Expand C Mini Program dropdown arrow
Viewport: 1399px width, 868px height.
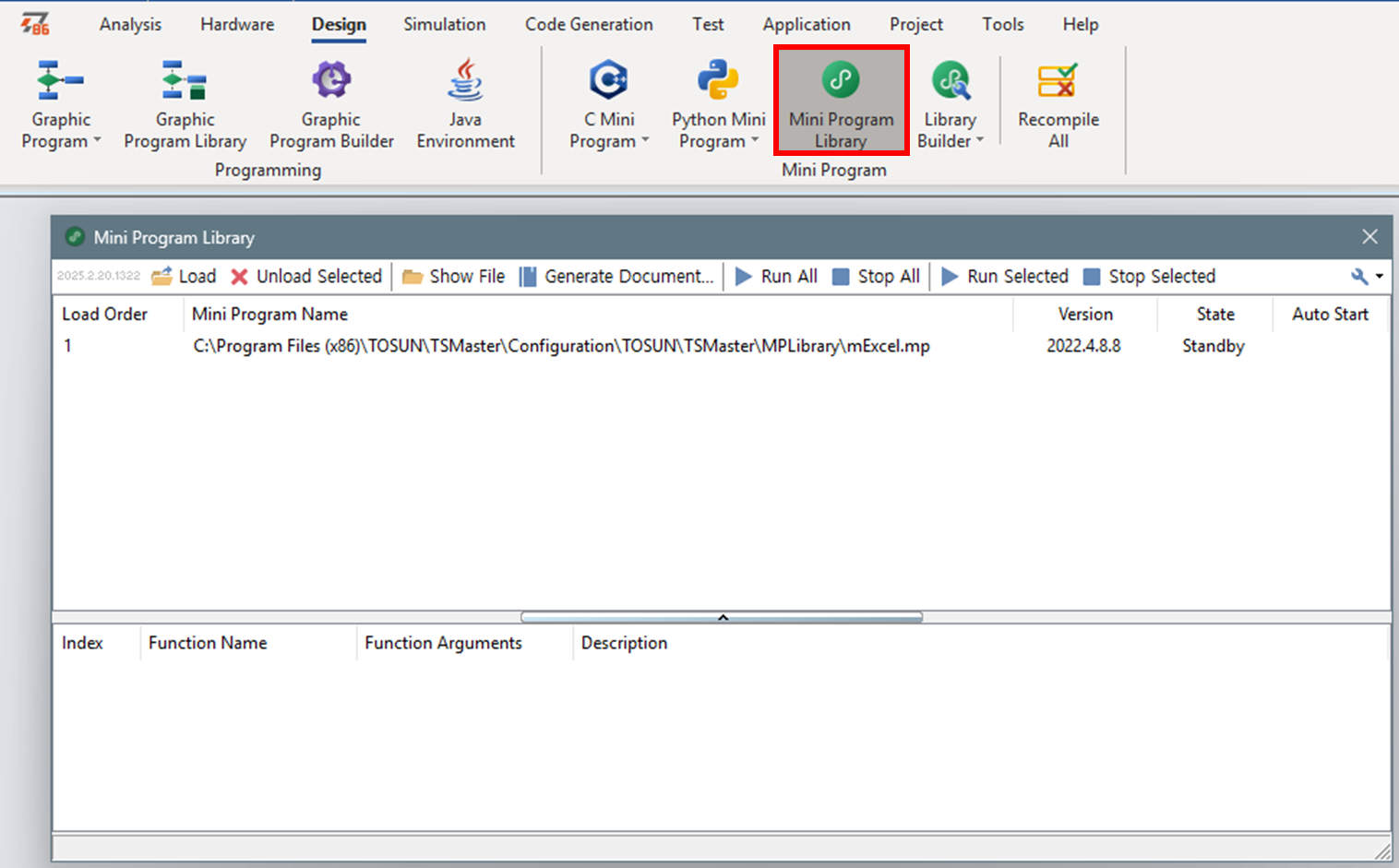[x=645, y=141]
